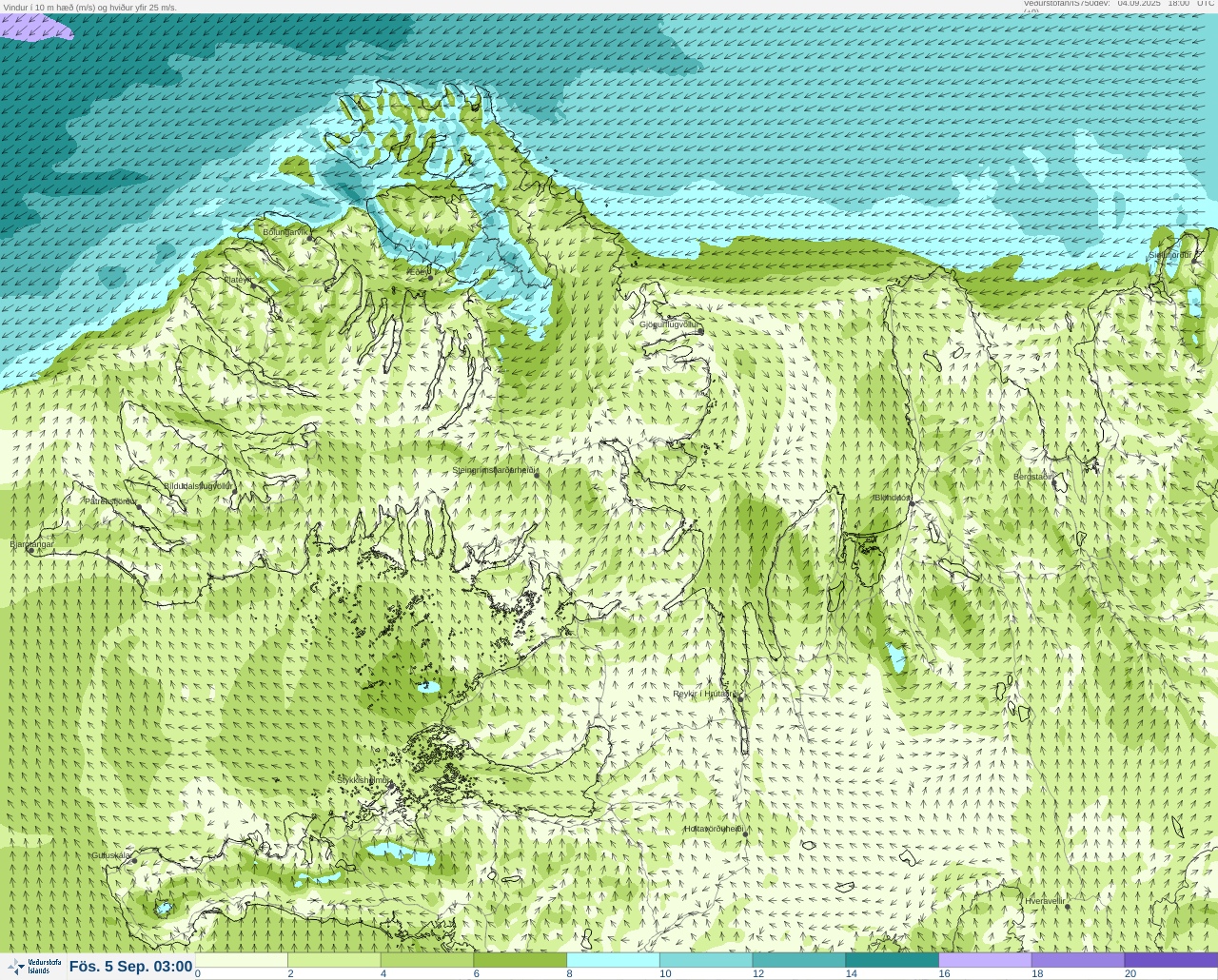
Task: Click the 4–6 m/s legend color
Action: click(x=427, y=960)
